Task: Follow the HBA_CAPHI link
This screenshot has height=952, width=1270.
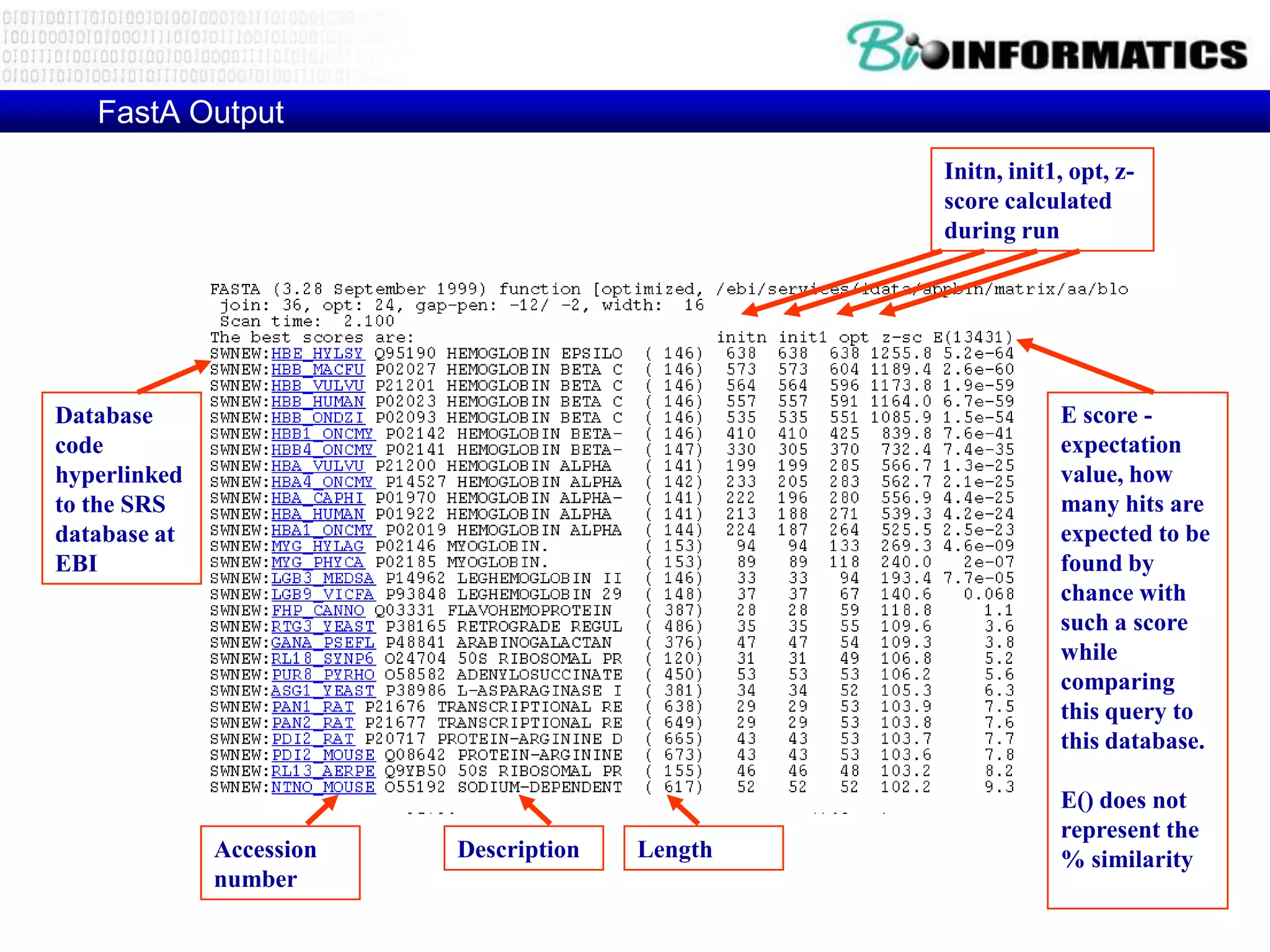Action: (x=317, y=498)
